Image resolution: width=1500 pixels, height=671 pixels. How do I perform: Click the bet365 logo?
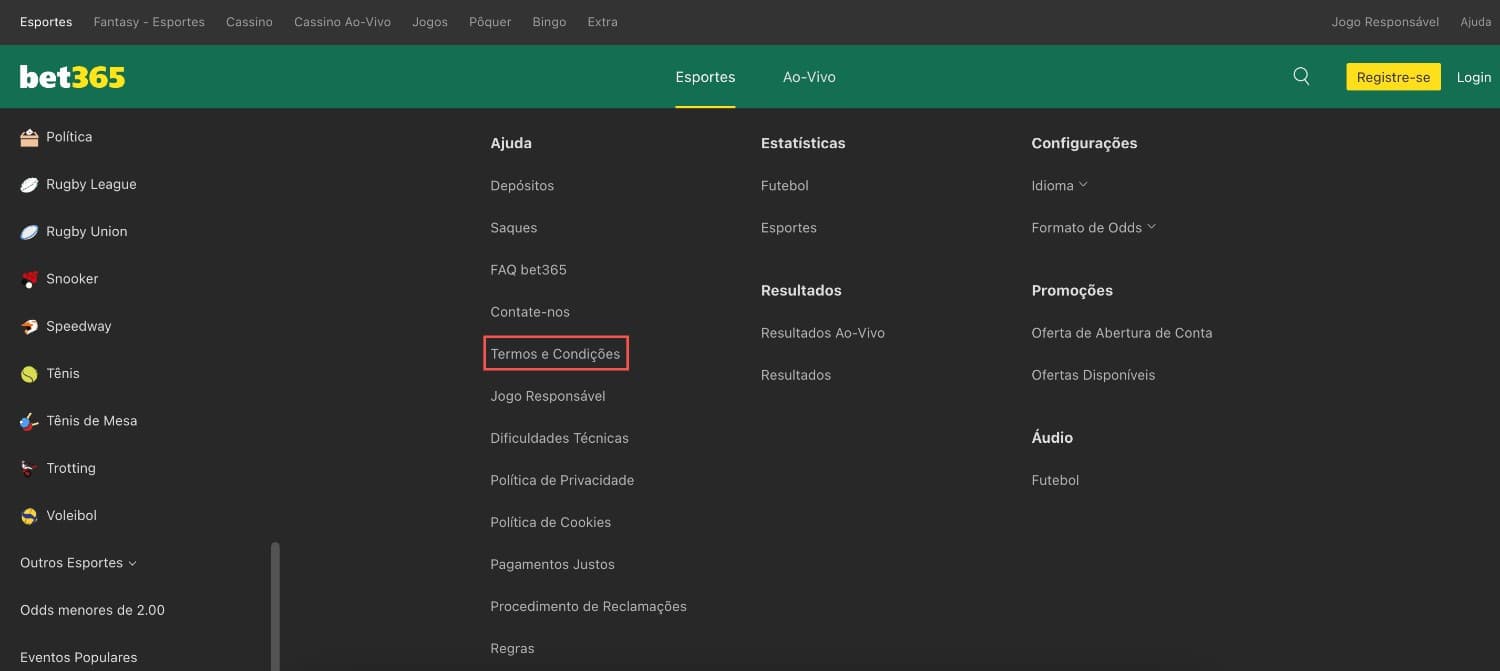click(72, 77)
